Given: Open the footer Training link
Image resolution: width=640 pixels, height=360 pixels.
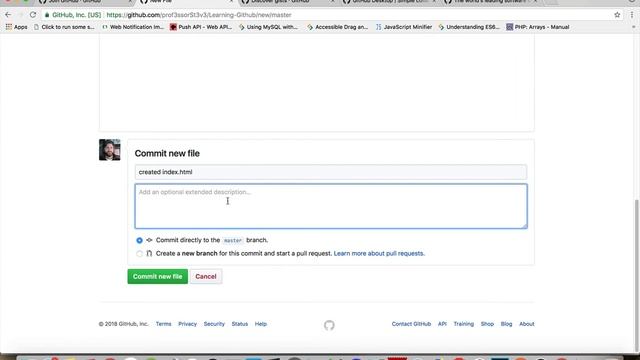Looking at the screenshot, I should (464, 324).
